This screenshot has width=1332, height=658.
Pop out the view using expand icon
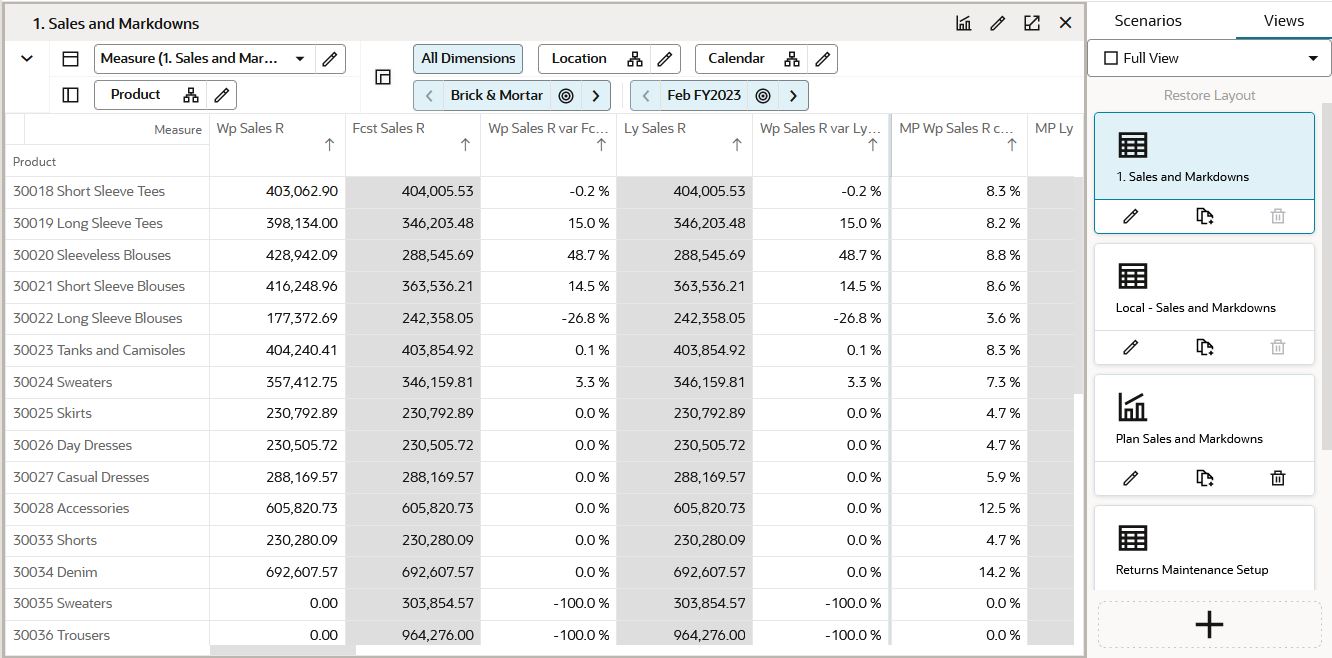pos(1032,23)
